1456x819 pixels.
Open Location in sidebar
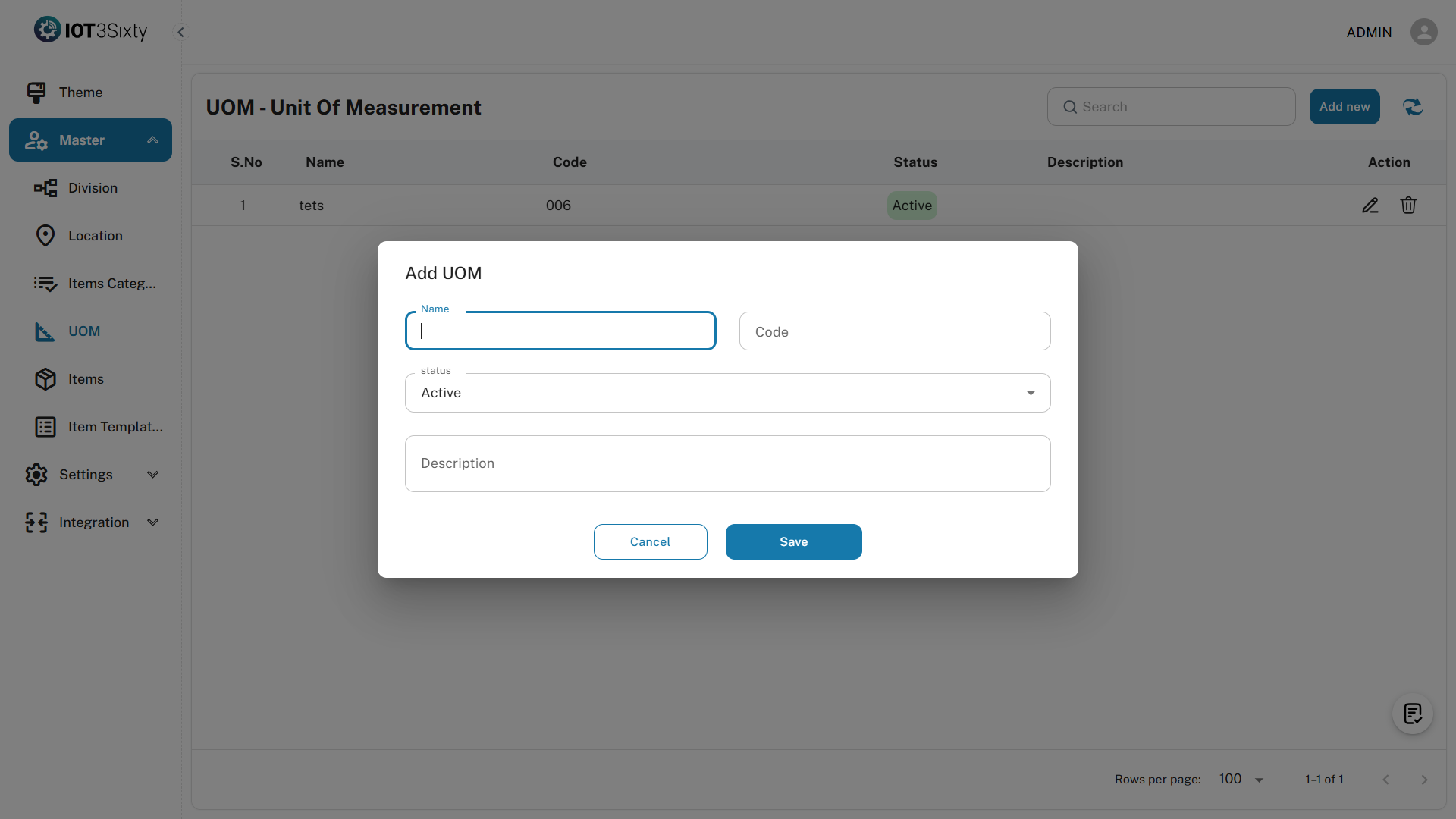click(95, 236)
